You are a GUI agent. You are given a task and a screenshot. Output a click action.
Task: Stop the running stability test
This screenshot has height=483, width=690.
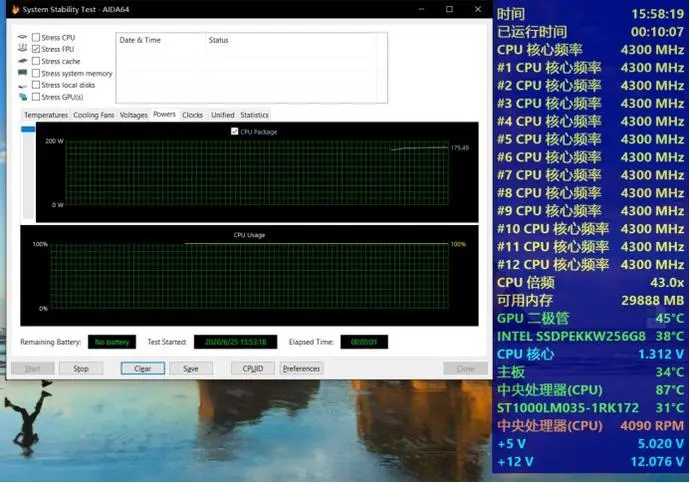[x=81, y=369]
